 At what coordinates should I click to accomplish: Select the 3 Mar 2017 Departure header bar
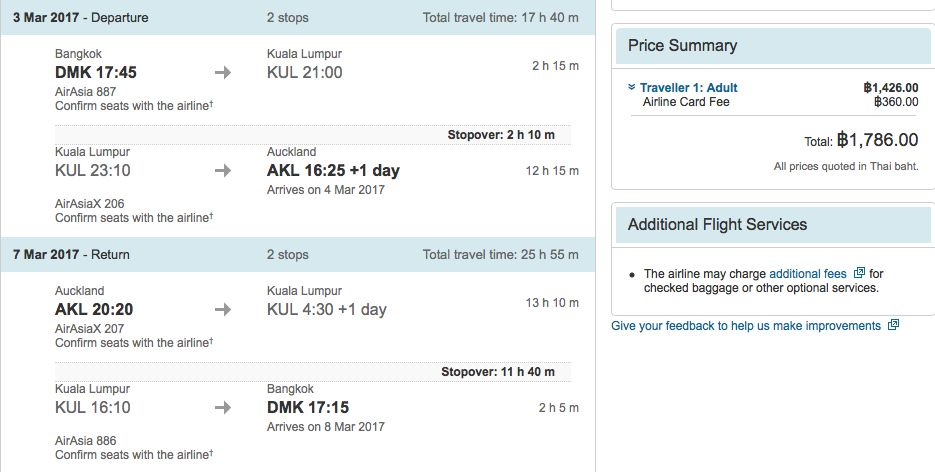pos(298,17)
